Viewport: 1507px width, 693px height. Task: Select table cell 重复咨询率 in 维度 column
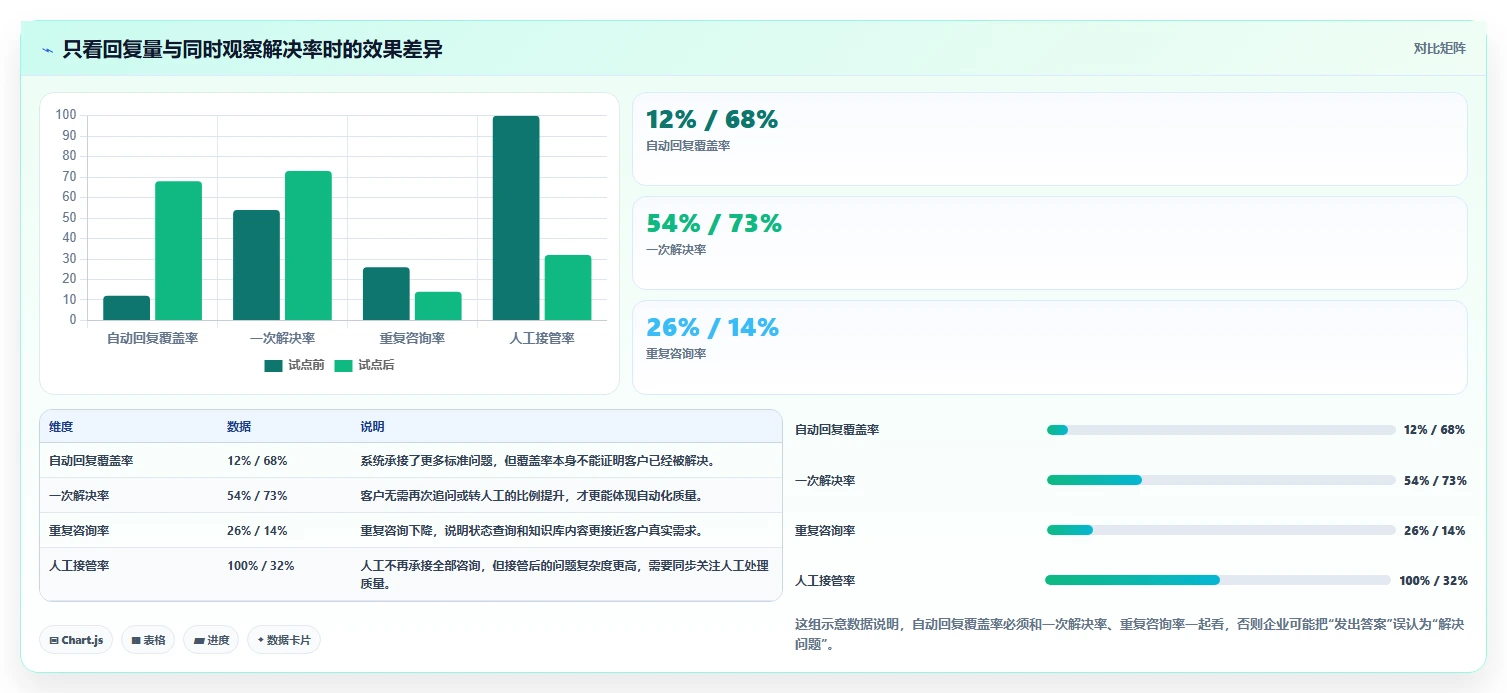click(x=79, y=531)
